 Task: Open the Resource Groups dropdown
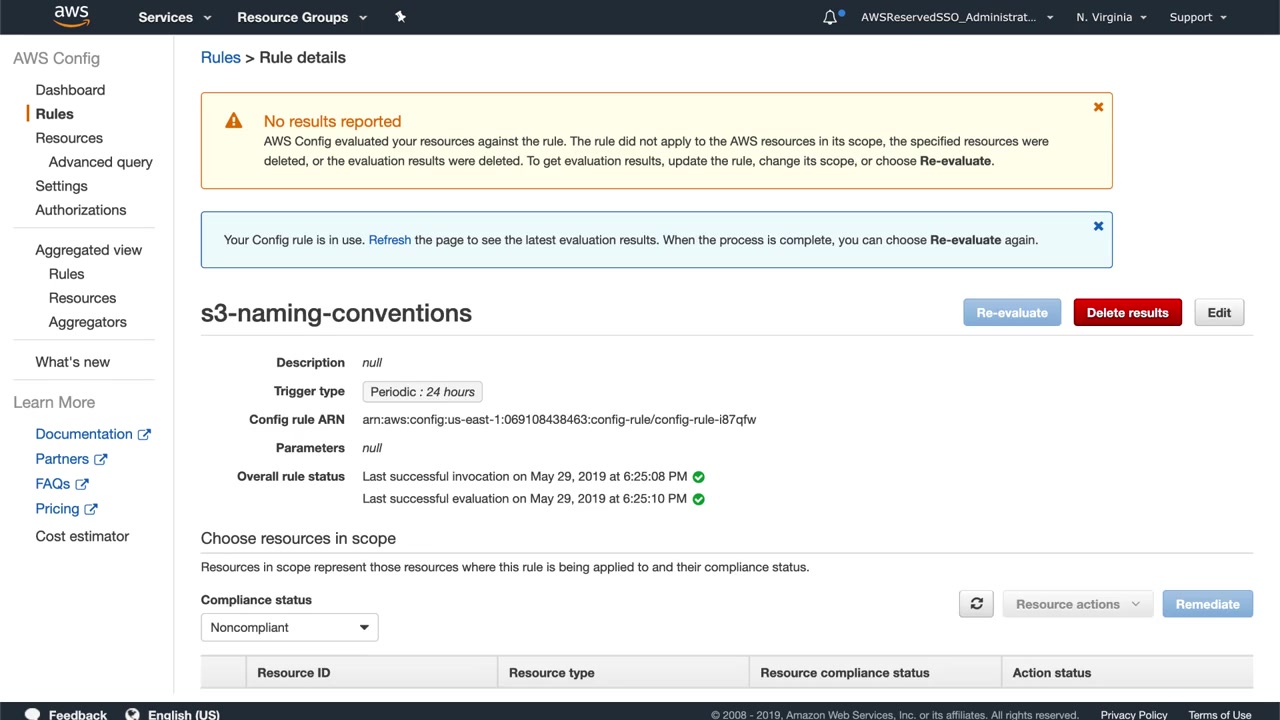(x=302, y=17)
